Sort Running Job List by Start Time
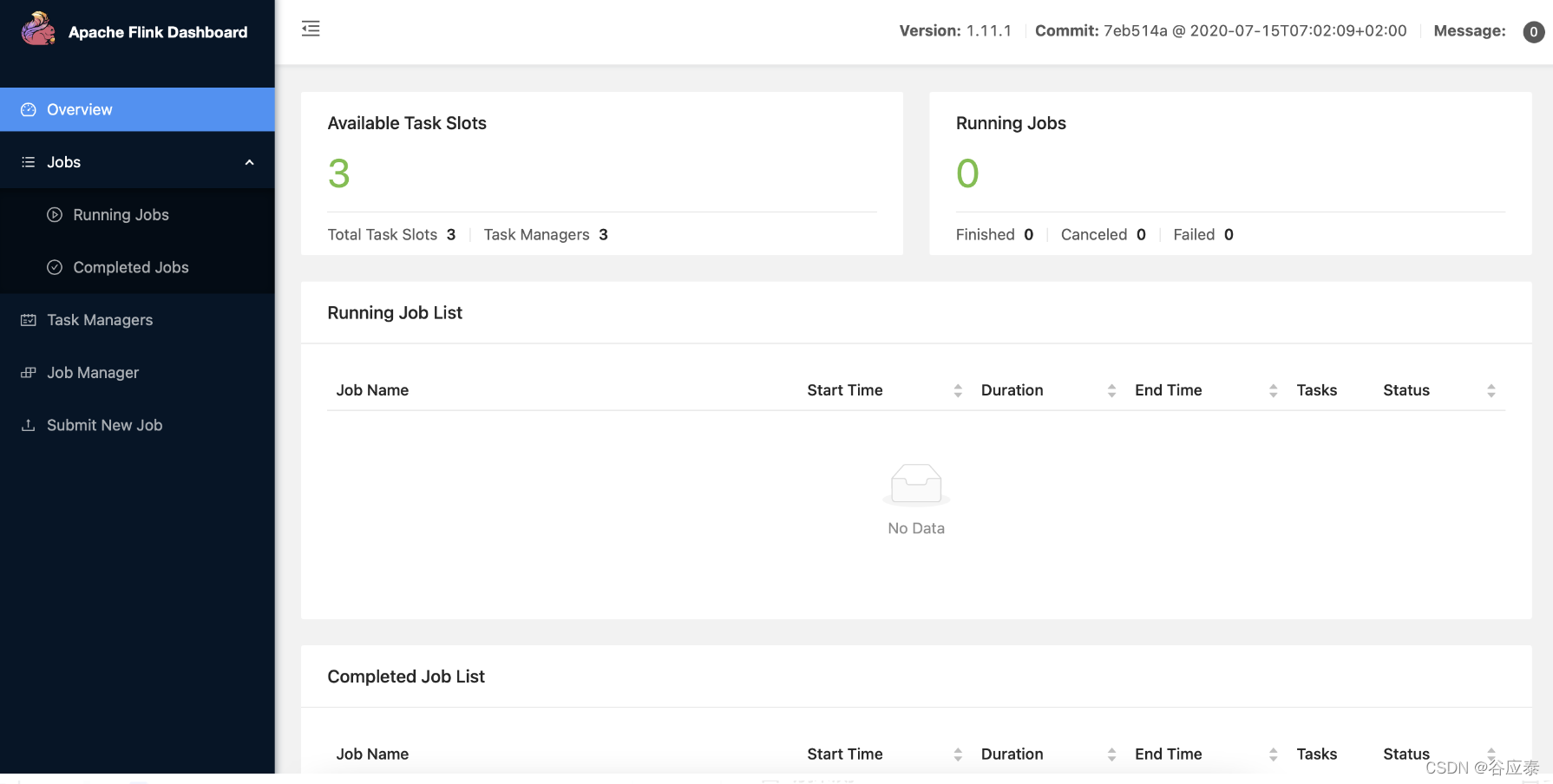The image size is (1553, 784). pos(958,390)
